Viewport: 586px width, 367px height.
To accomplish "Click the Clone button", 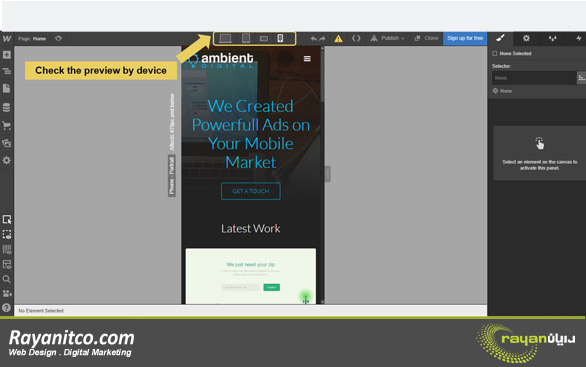I will pos(426,38).
